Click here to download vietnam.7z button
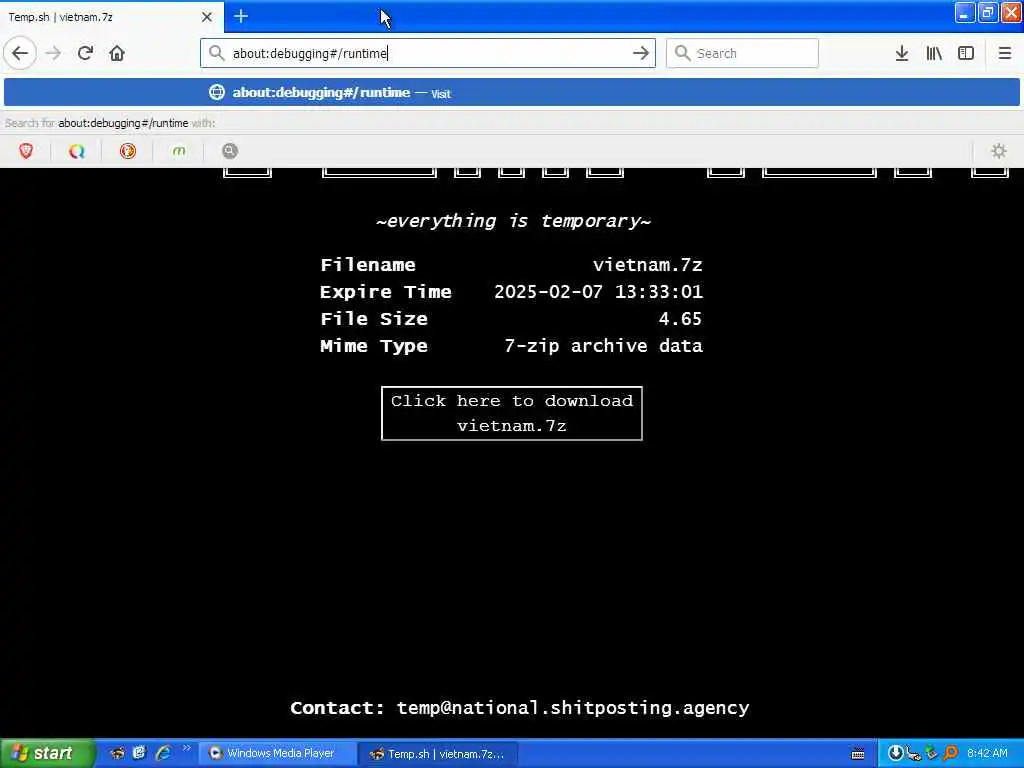1024x768 pixels. [x=511, y=413]
